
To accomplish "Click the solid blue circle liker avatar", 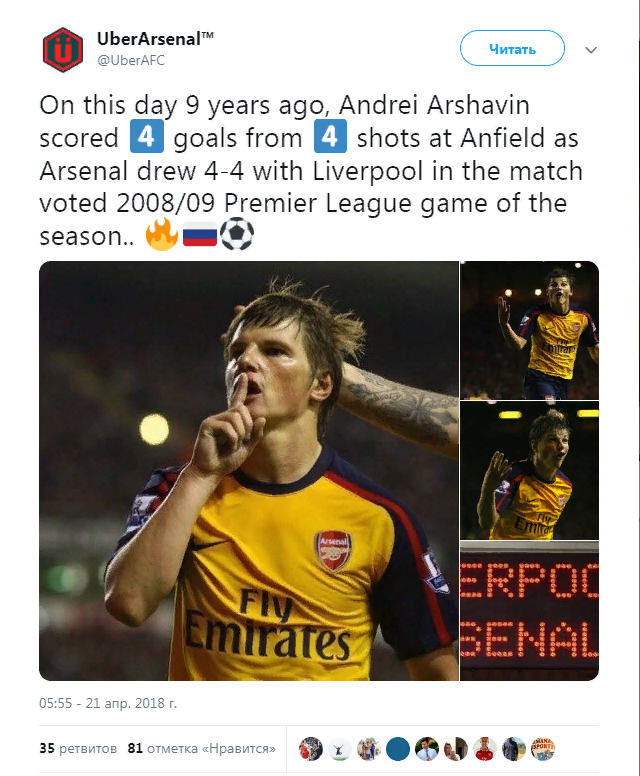I will coord(398,748).
